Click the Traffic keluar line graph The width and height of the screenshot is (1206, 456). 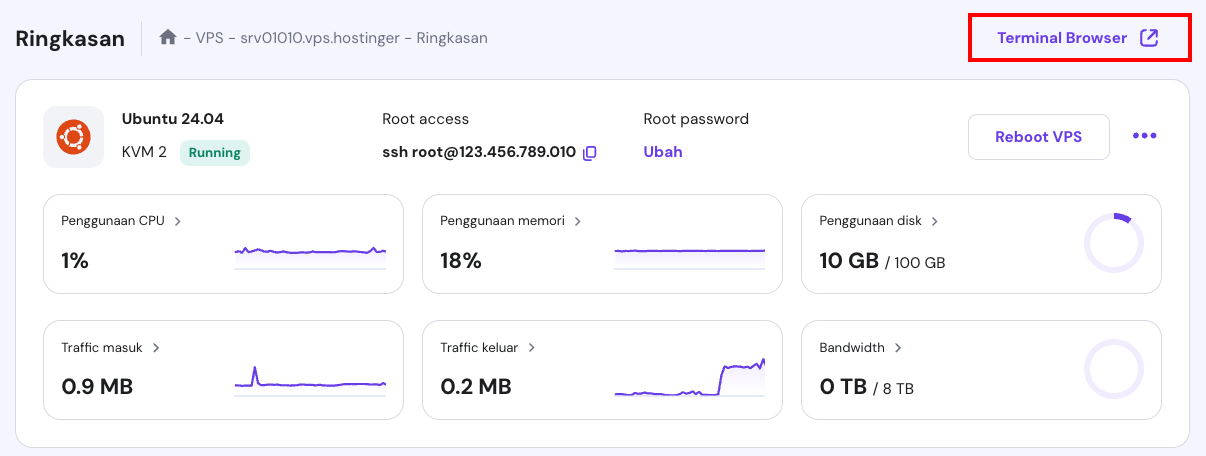coord(689,379)
